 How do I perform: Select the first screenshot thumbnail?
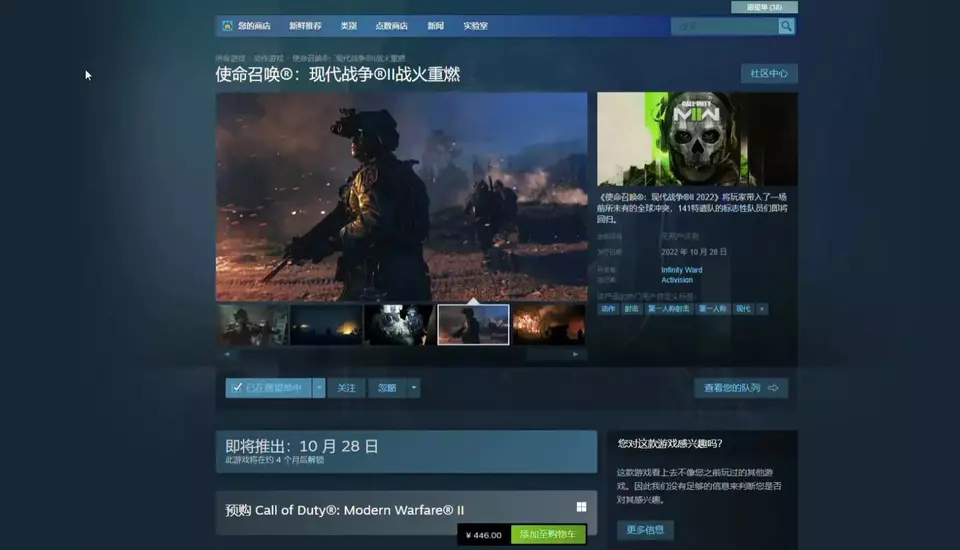(x=253, y=325)
